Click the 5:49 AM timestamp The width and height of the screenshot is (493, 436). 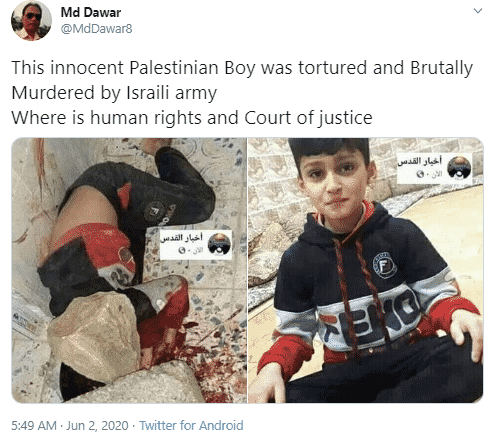tap(34, 426)
